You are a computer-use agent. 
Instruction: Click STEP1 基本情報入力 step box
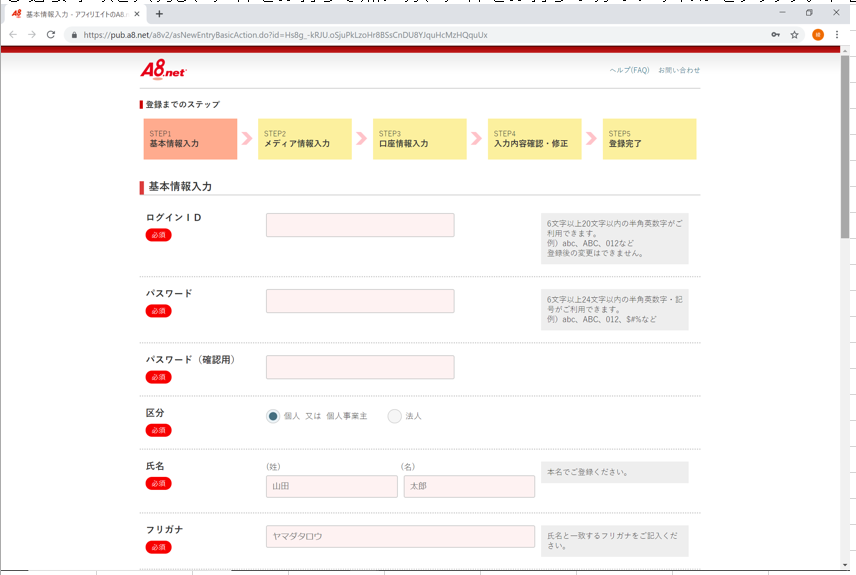[x=191, y=139]
